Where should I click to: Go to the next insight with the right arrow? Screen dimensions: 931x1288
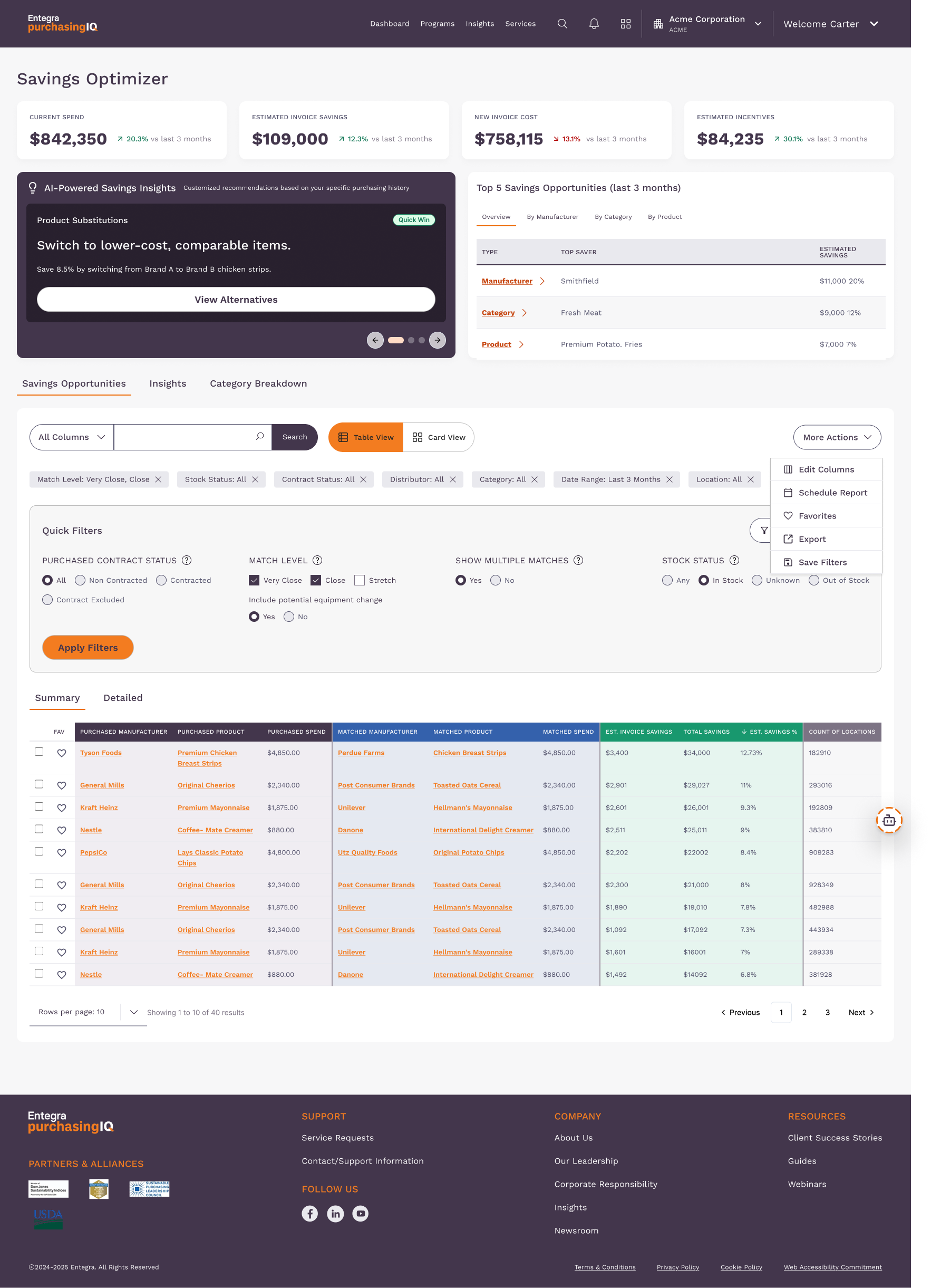[437, 340]
